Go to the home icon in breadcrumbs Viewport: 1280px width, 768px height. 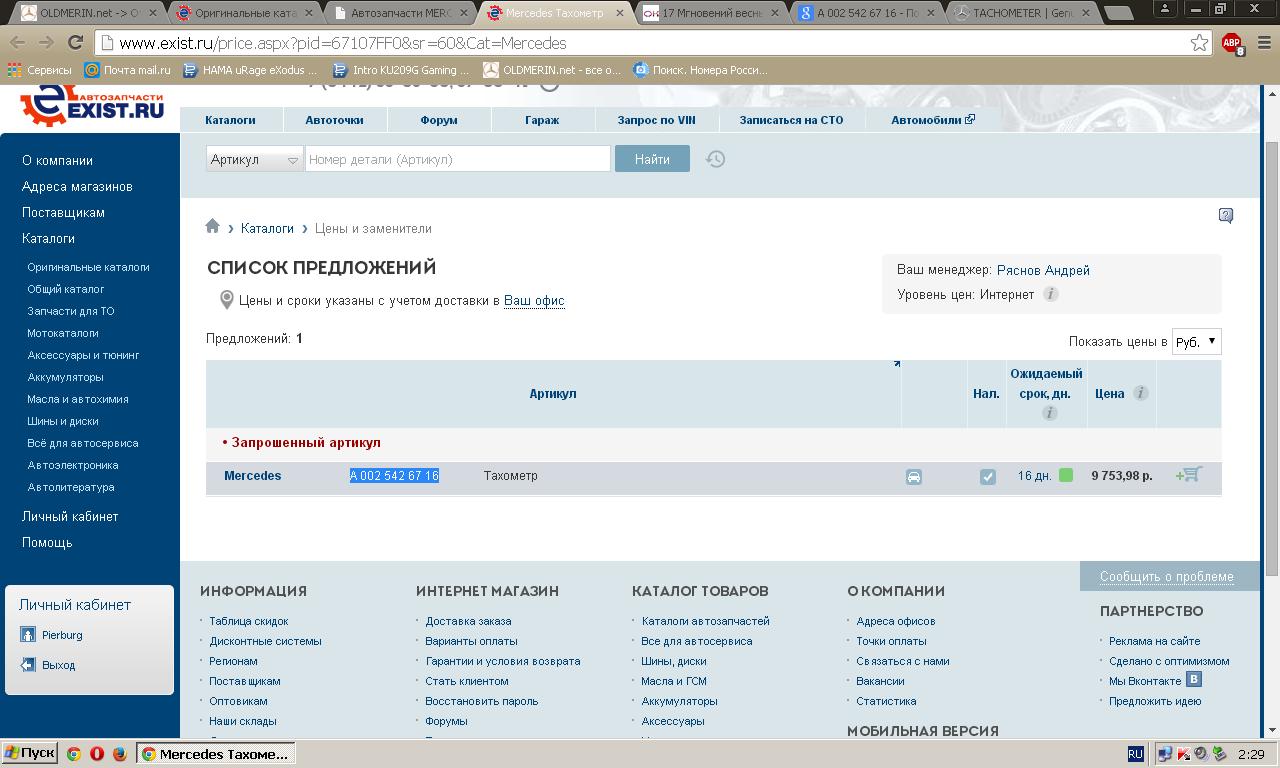click(x=212, y=227)
